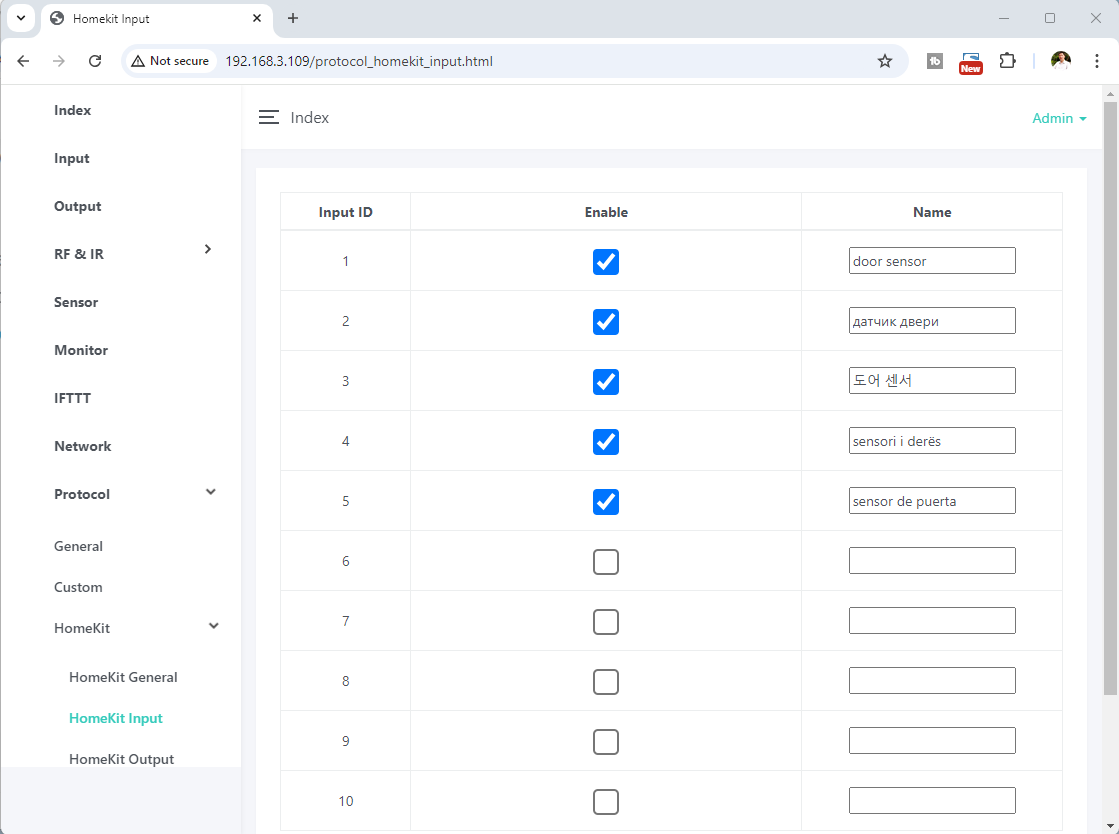Collapse the Protocol sidebar section
1119x834 pixels.
click(210, 492)
